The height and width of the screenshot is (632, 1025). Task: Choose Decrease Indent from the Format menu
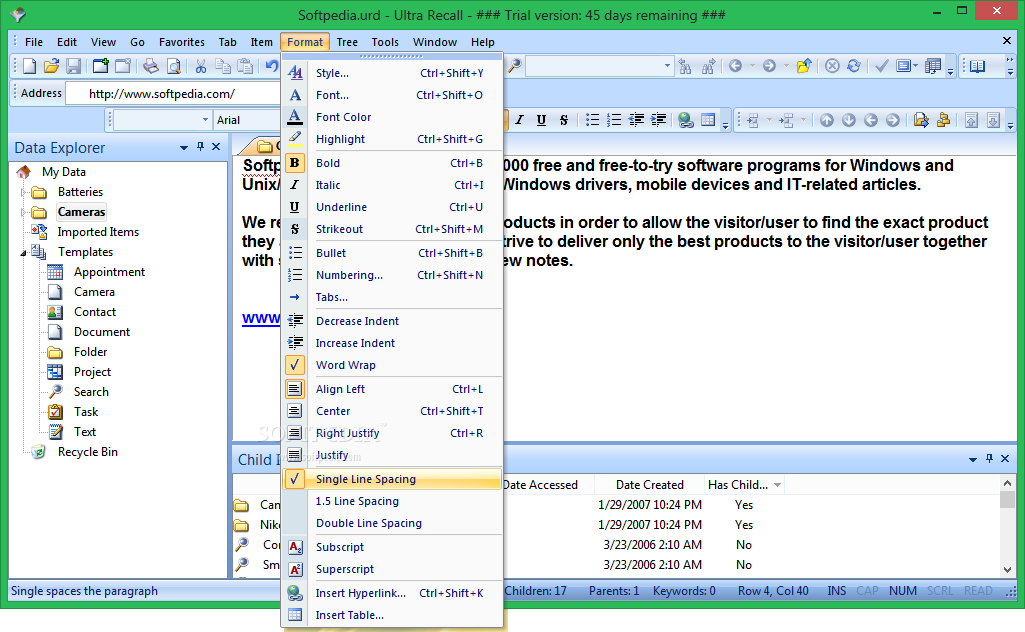tap(393, 321)
